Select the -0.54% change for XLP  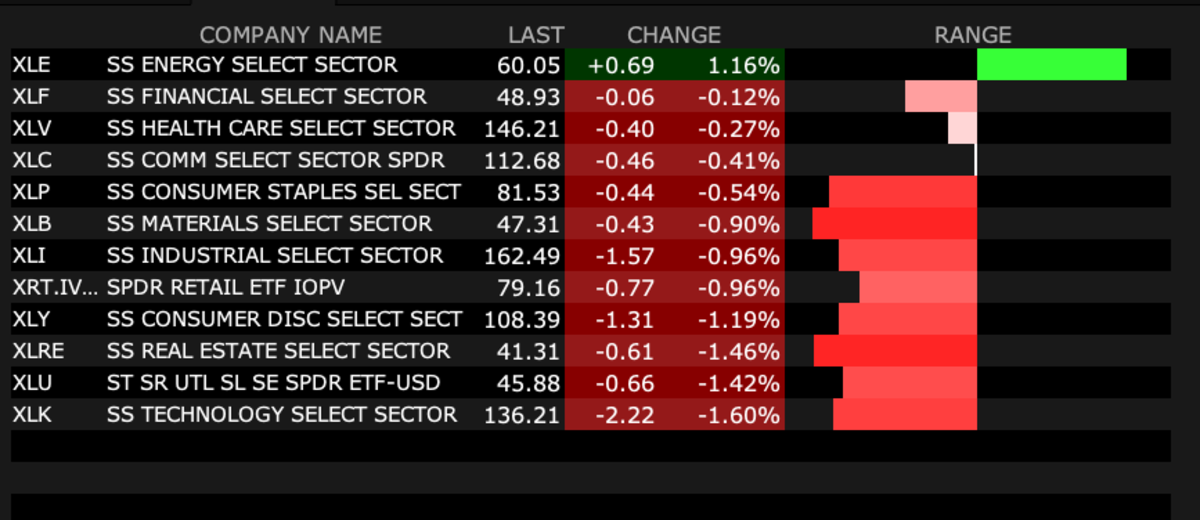[742, 193]
